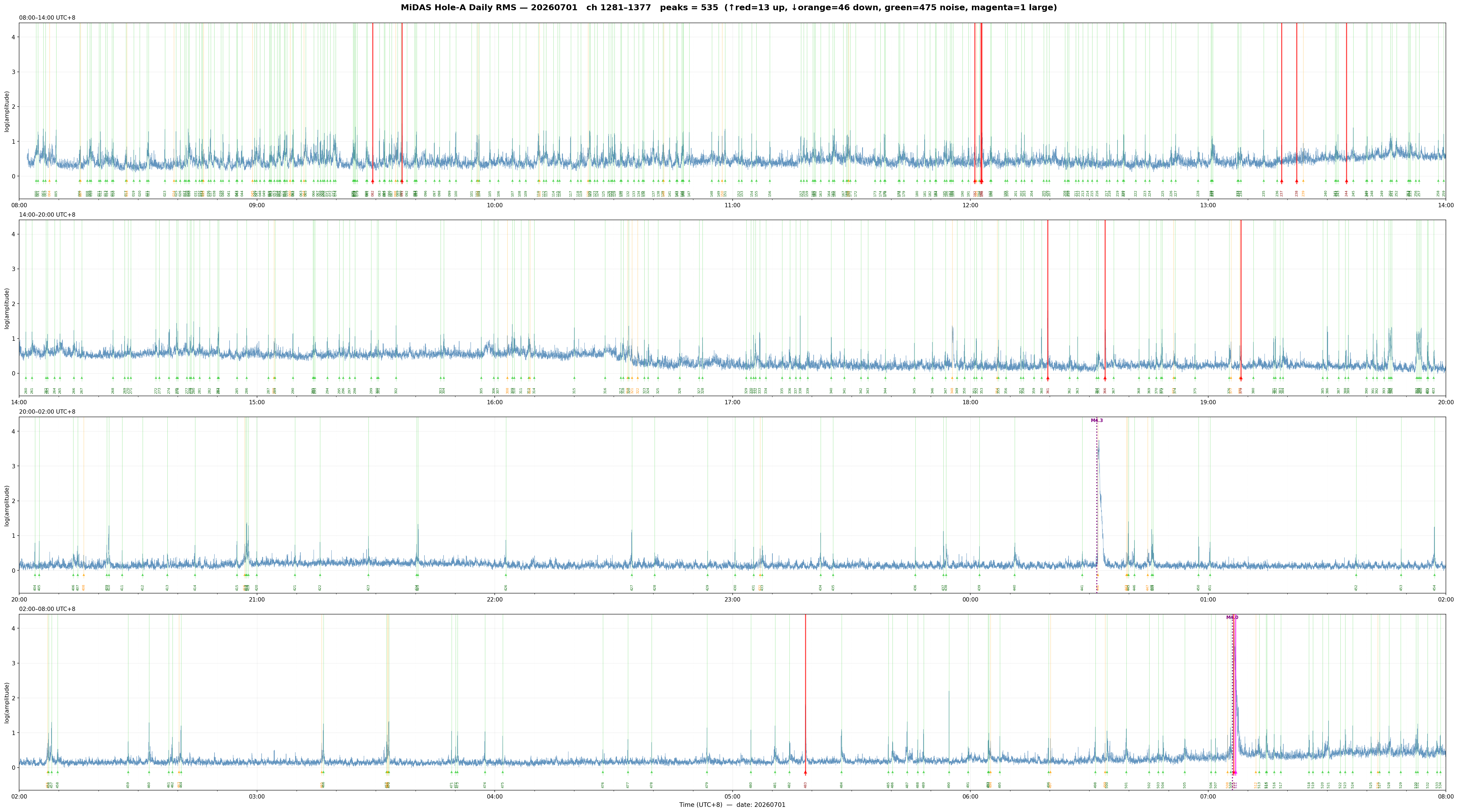Click the green noise-peak label 453
Image resolution: width=1458 pixels, height=812 pixels.
tap(1401, 588)
